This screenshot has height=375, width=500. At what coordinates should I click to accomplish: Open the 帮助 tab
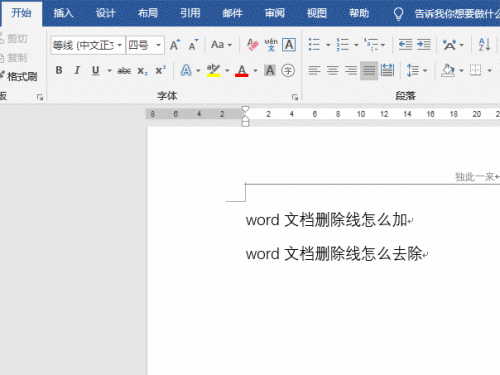click(x=359, y=13)
